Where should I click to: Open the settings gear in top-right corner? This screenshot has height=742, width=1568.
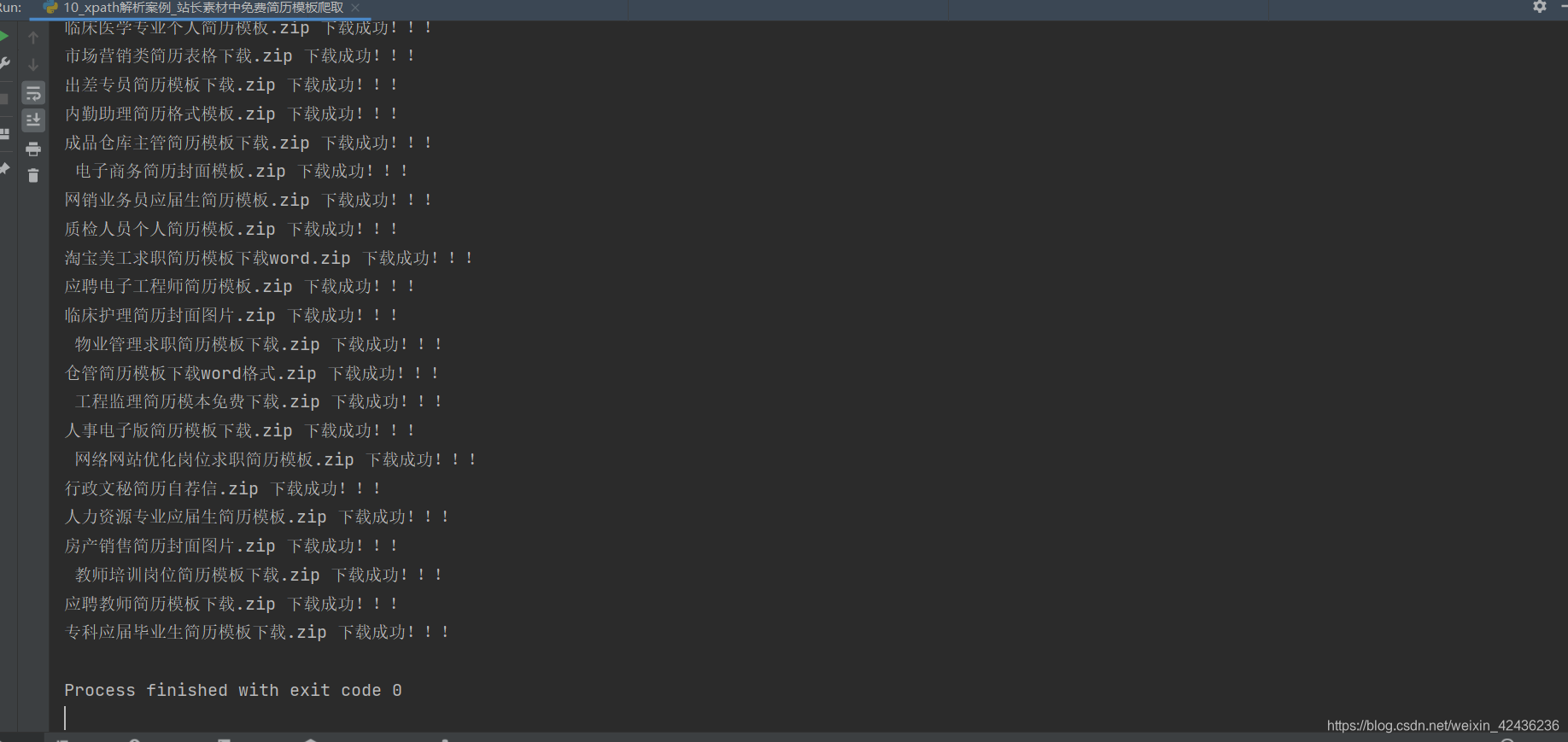[x=1539, y=7]
